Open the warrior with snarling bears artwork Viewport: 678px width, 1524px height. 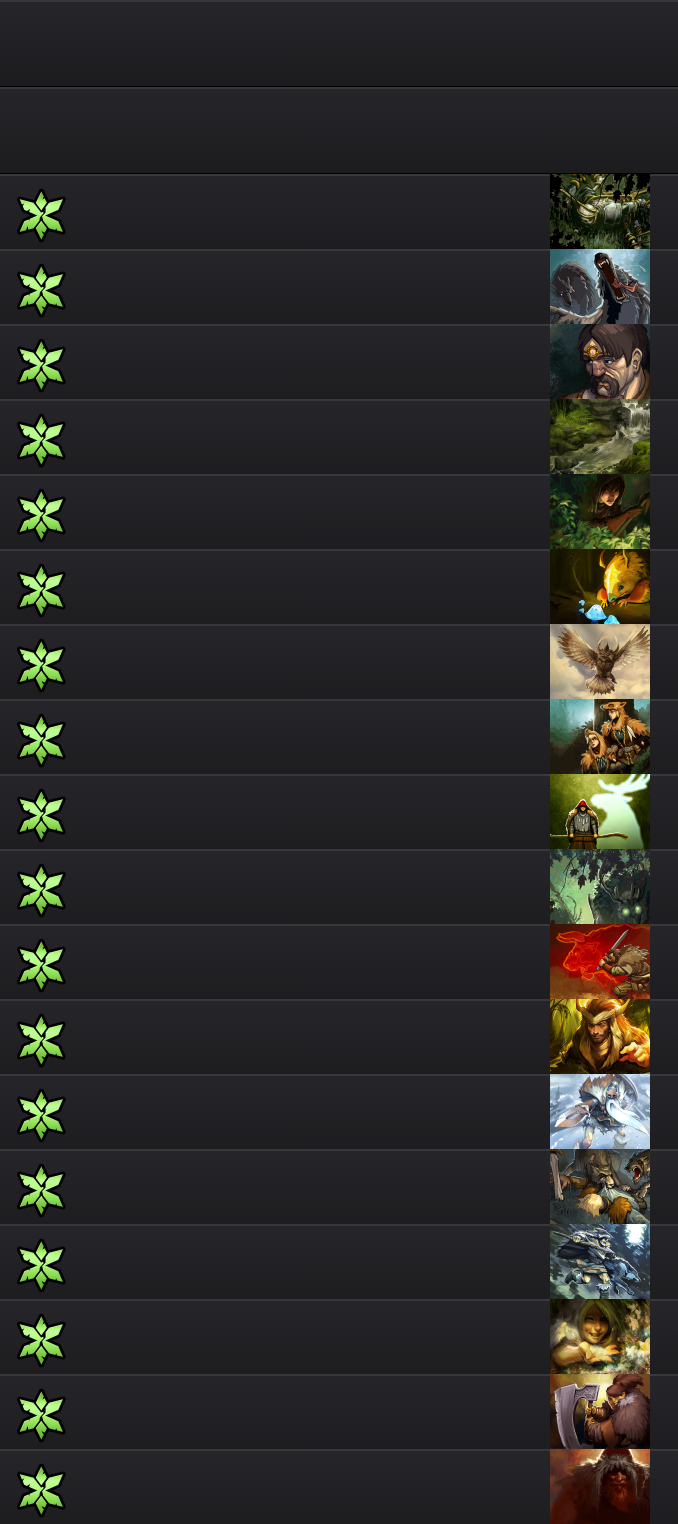(600, 1187)
